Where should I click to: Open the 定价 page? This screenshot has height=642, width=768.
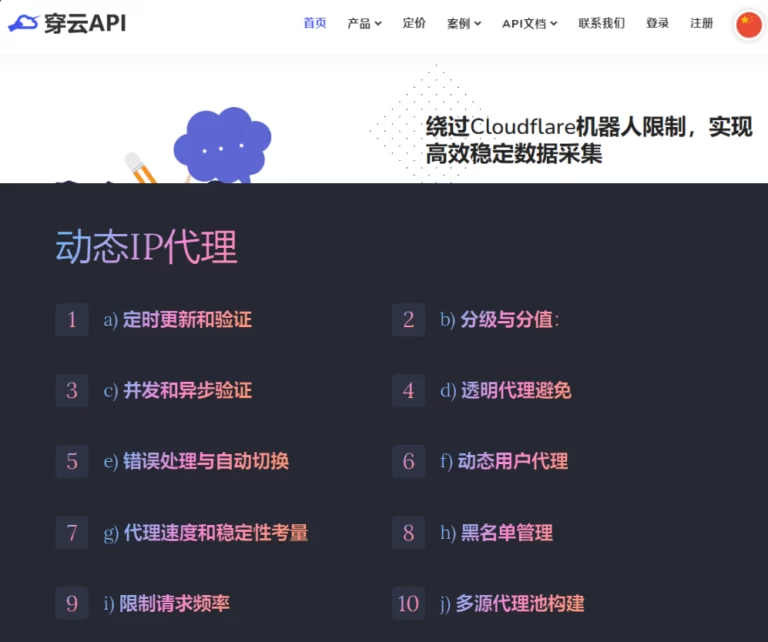414,23
